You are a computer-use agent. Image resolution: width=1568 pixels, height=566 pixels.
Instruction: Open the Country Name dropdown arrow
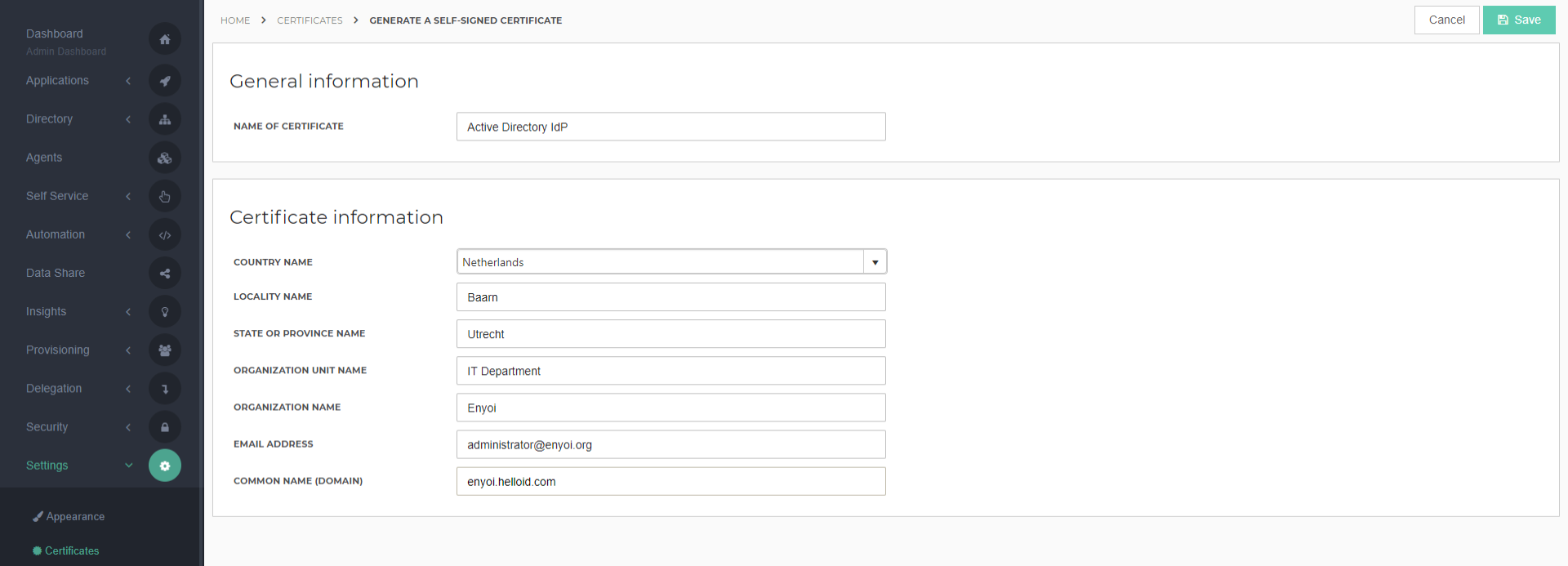(x=875, y=262)
